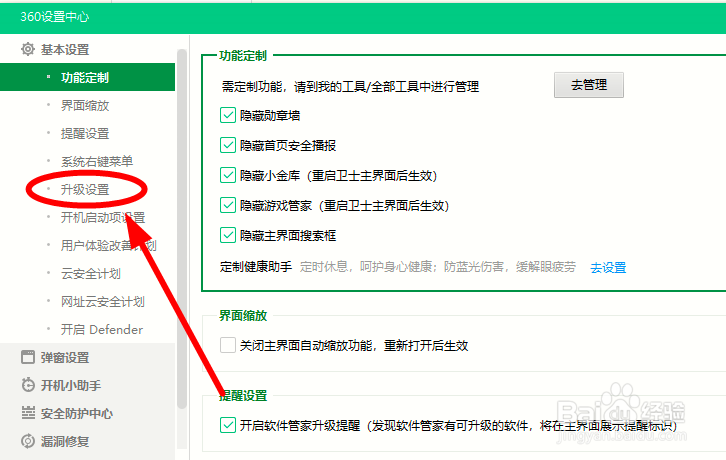This screenshot has width=726, height=460.
Task: Uncheck 隐藏首页安全播报 checkbox
Action: click(228, 145)
